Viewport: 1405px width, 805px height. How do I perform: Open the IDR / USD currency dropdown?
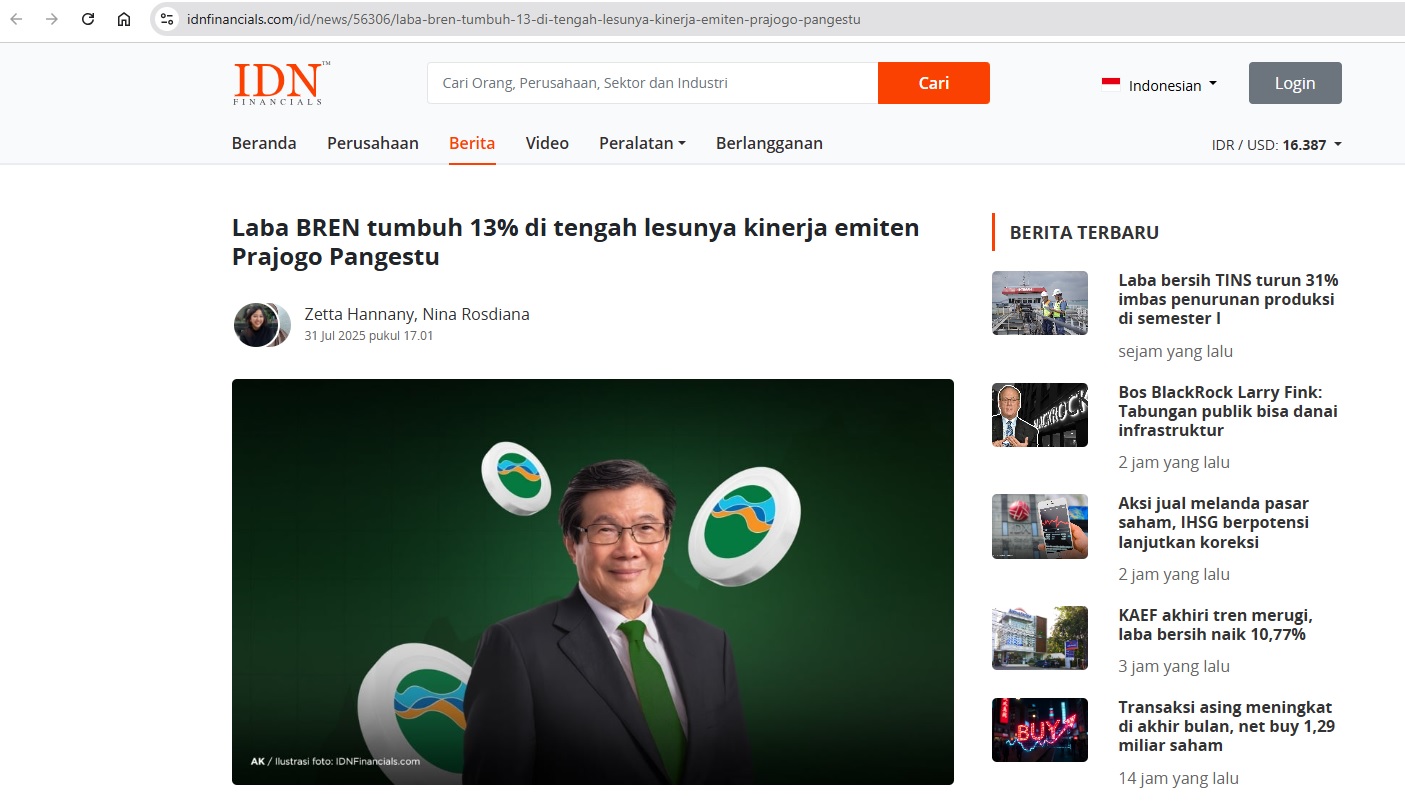[x=1277, y=145]
